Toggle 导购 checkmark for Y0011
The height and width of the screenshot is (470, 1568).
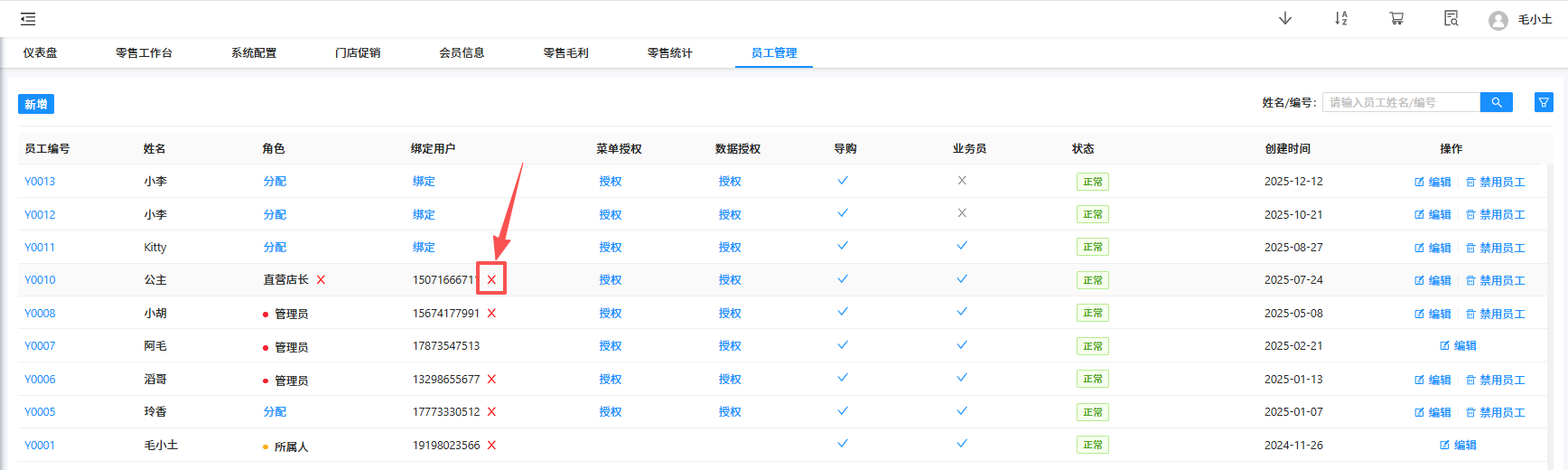click(843, 246)
